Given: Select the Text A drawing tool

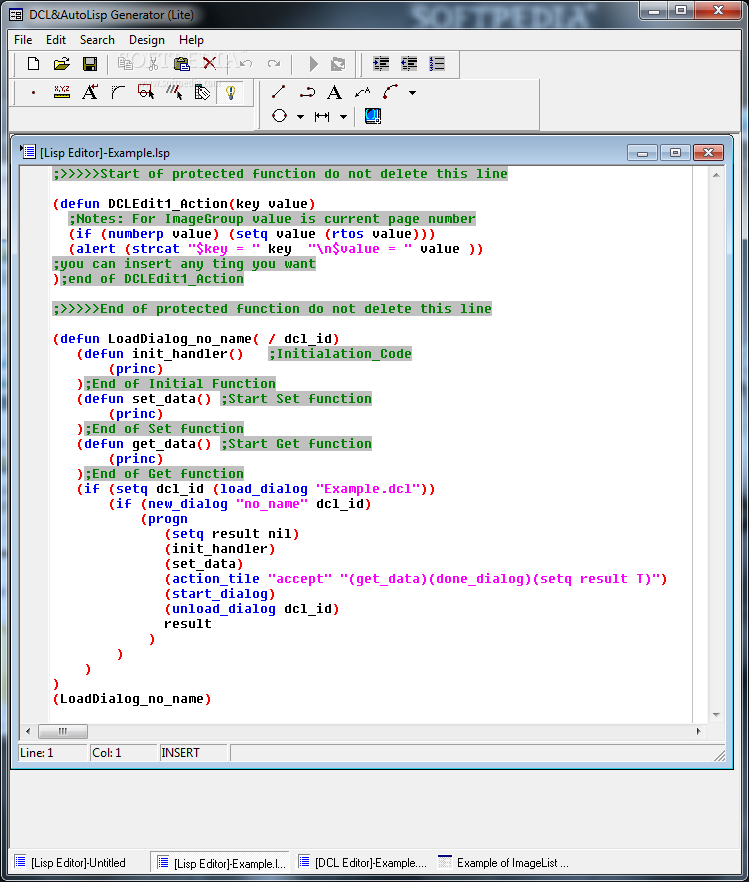Looking at the screenshot, I should click(335, 92).
